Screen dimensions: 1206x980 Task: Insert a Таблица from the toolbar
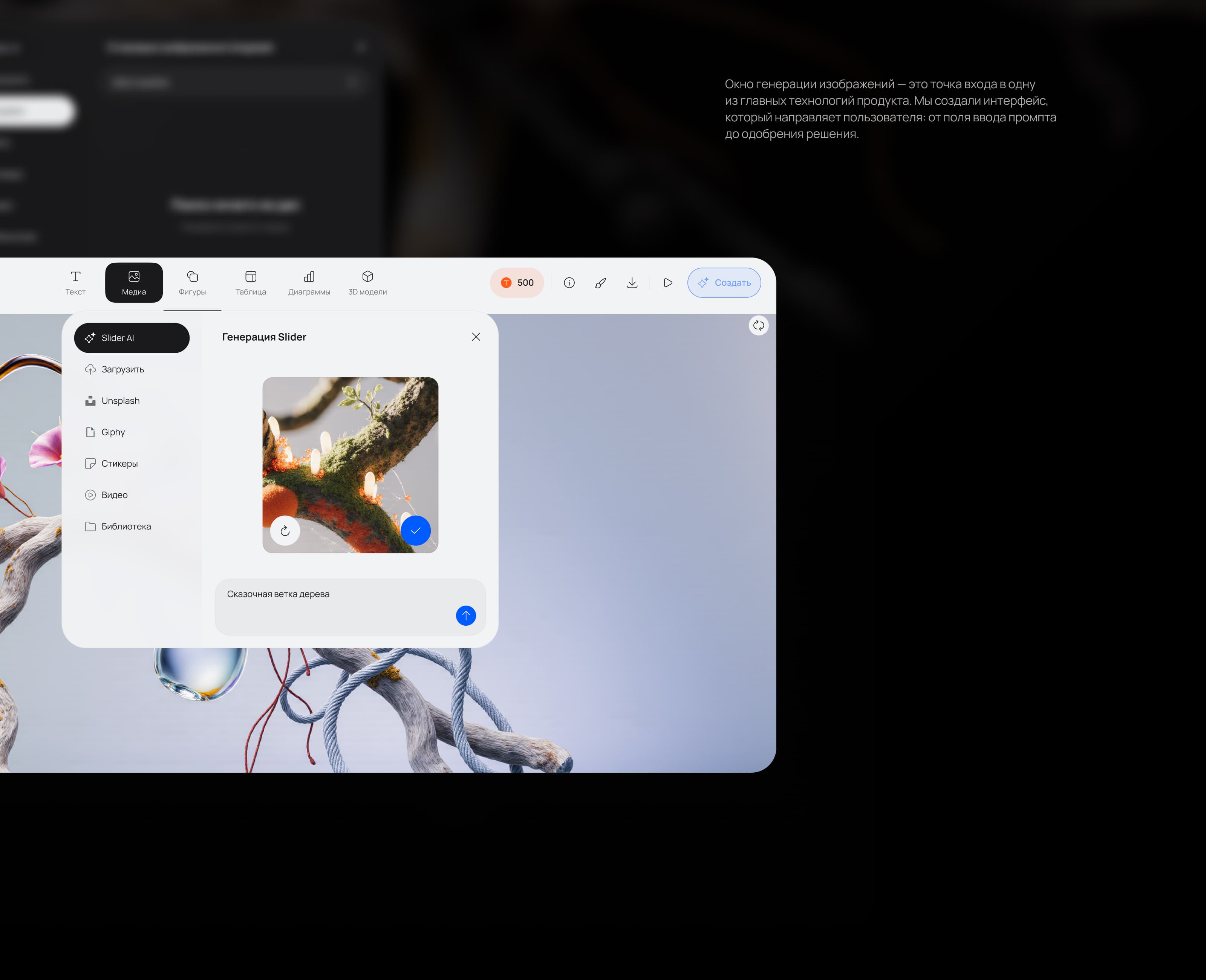251,283
